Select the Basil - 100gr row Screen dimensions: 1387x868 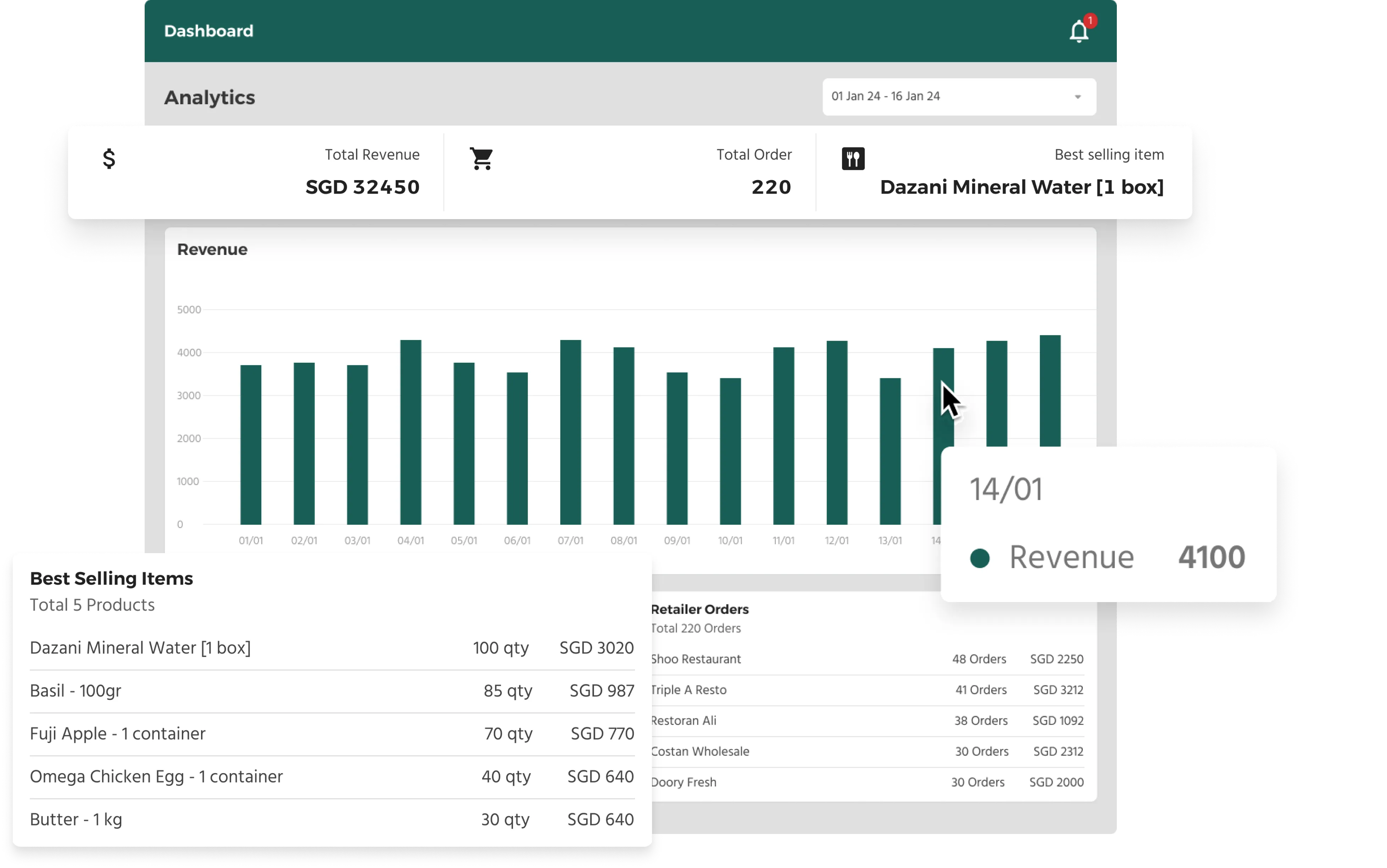pos(332,691)
